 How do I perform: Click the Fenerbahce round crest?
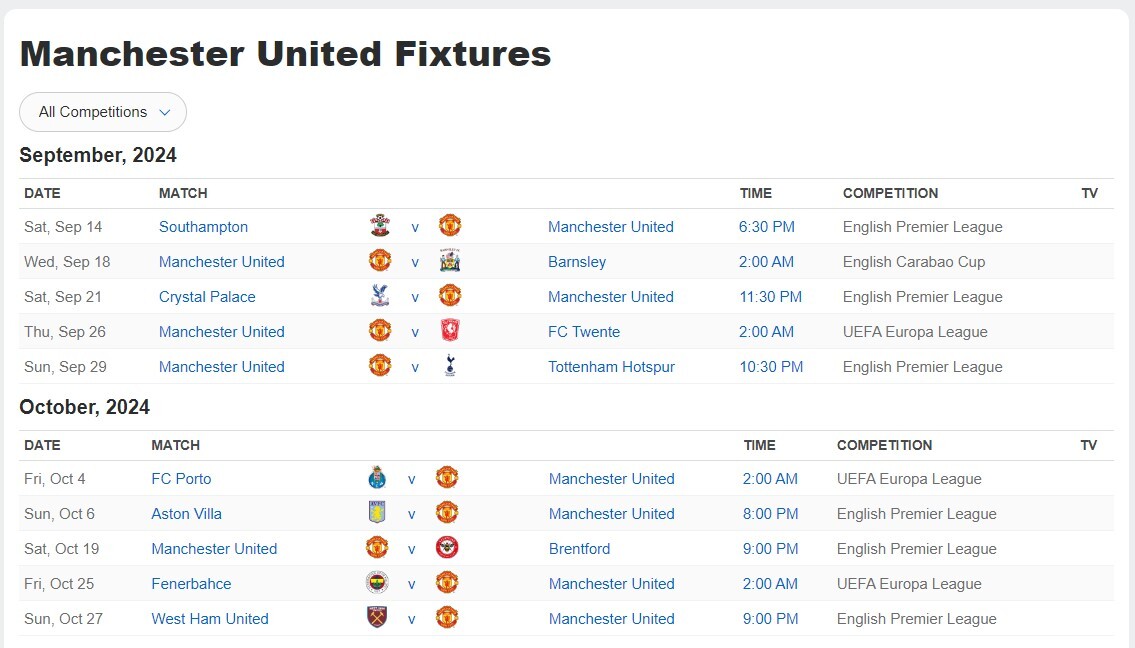click(x=377, y=583)
